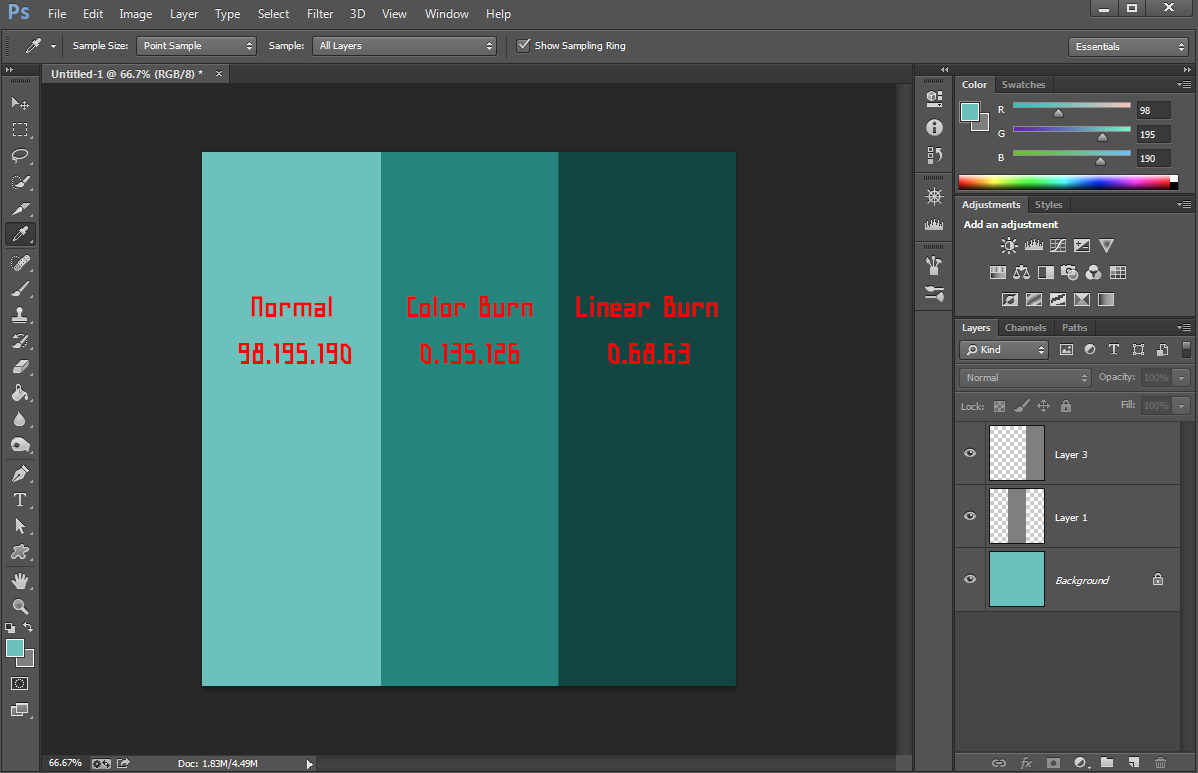Select the Hand tool
This screenshot has width=1198, height=773.
pyautogui.click(x=20, y=580)
